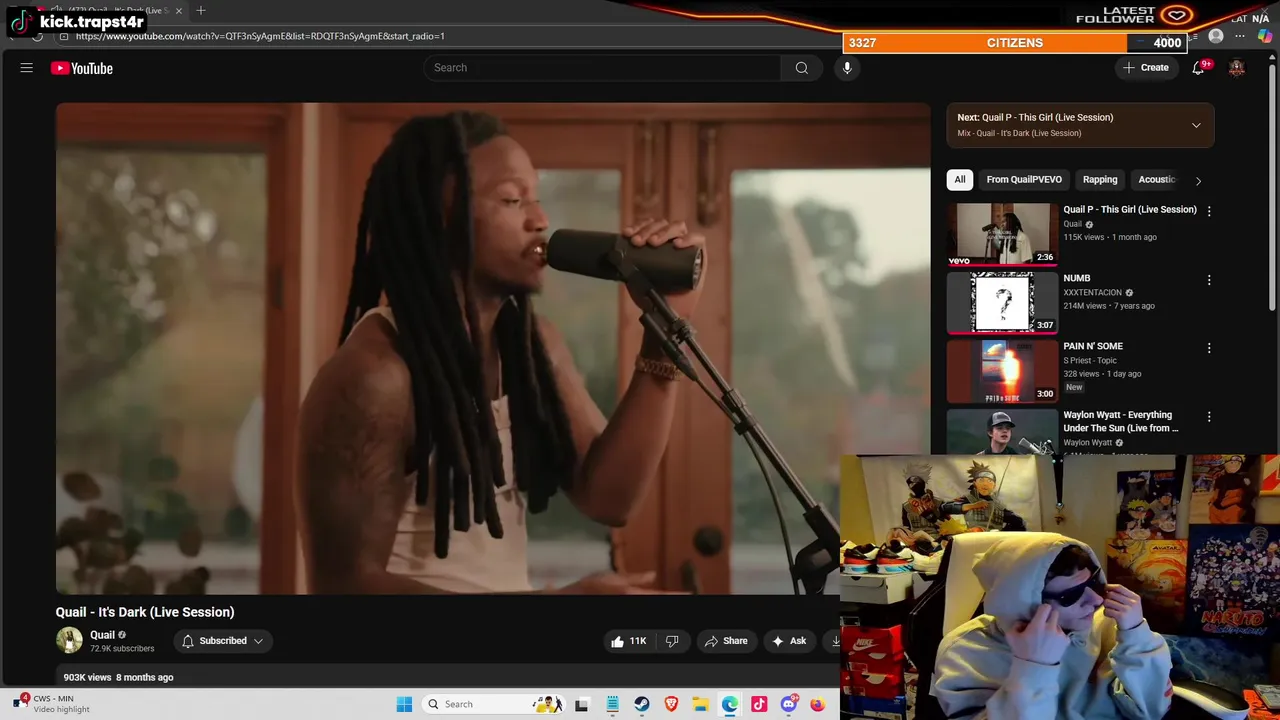This screenshot has width=1280, height=720.
Task: Select the Acoustic filter chip
Action: coord(1157,180)
